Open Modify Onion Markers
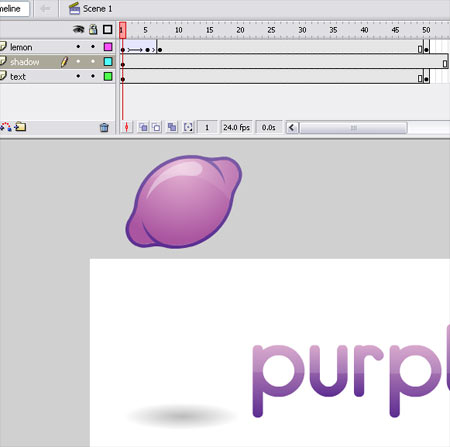The width and height of the screenshot is (450, 447). coord(188,127)
